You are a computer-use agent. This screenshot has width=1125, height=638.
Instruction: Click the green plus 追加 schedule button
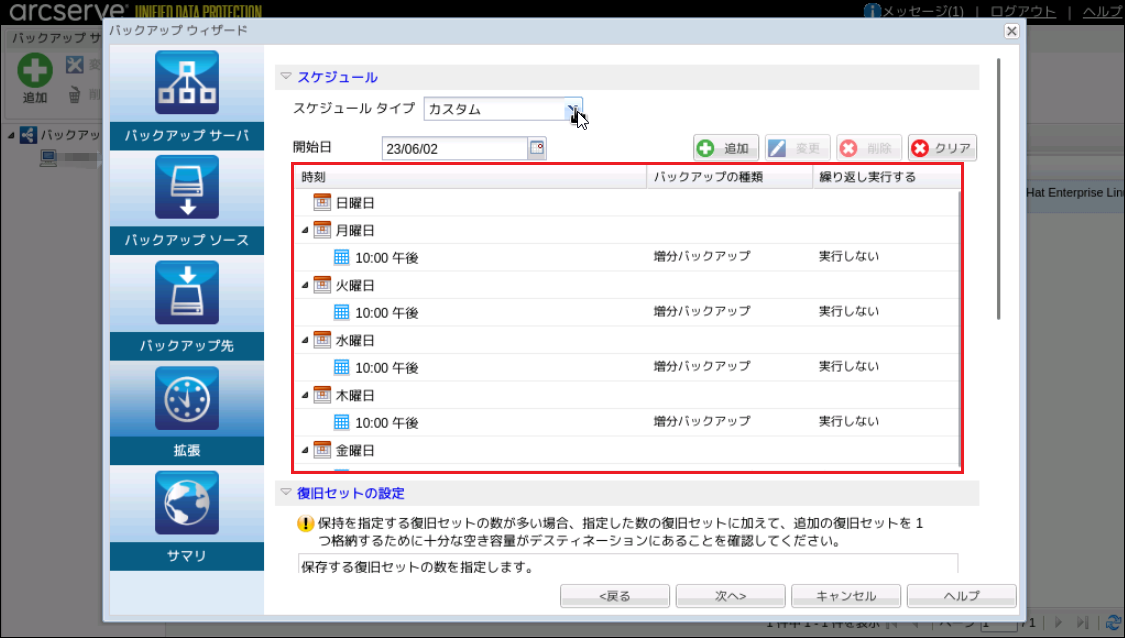click(x=726, y=148)
